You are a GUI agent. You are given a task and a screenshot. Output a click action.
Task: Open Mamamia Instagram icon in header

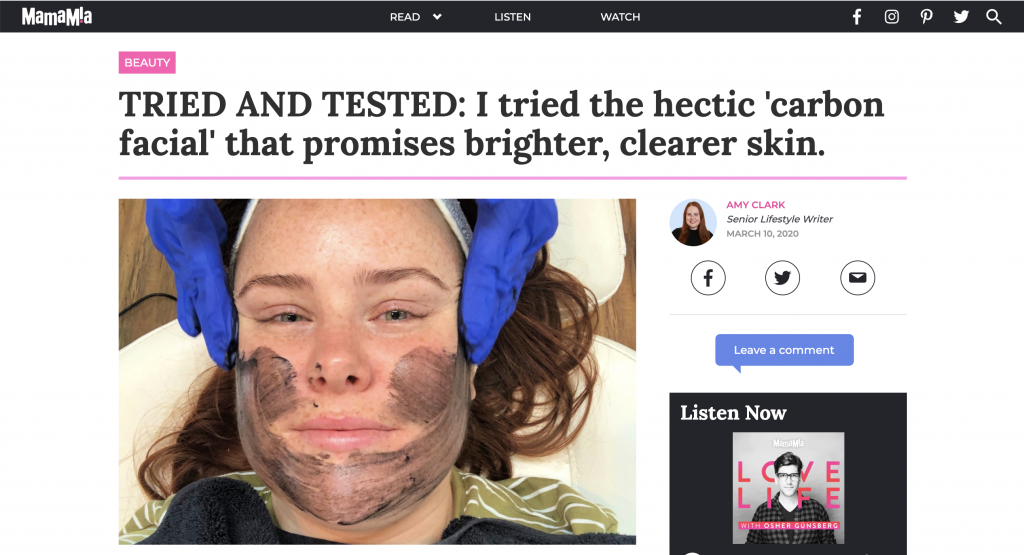[x=891, y=17]
